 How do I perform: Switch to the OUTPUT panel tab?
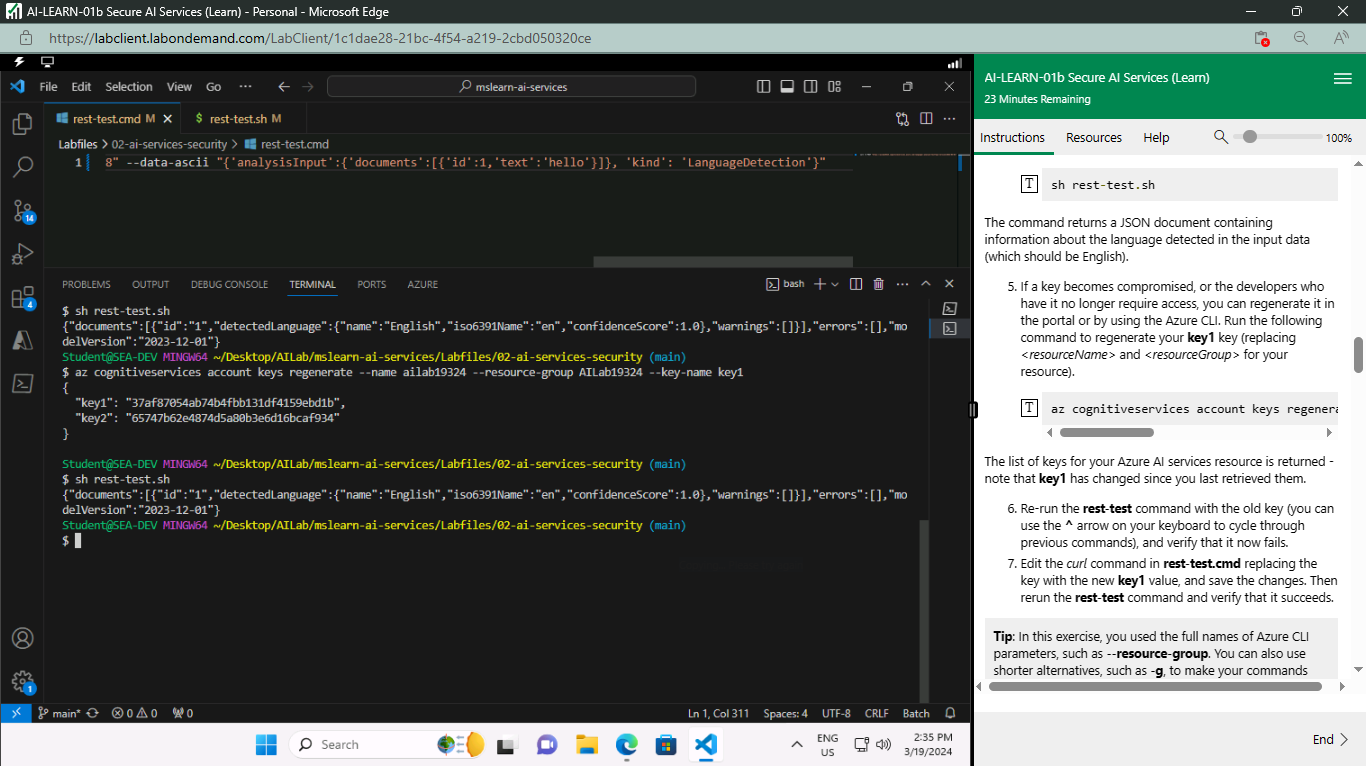[151, 284]
